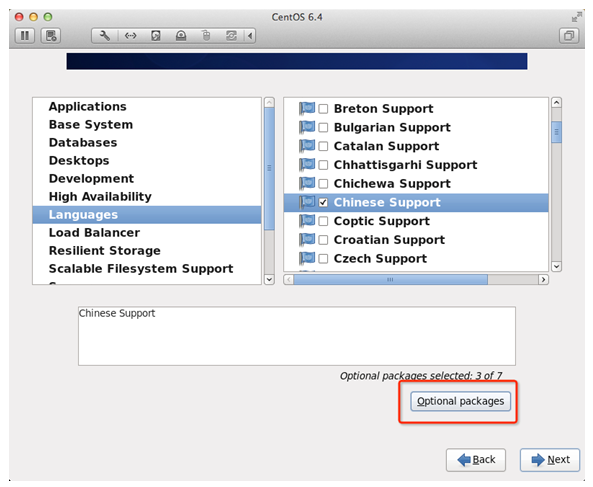Click the mouse device toolbar icon
593x487 pixels.
click(206, 36)
